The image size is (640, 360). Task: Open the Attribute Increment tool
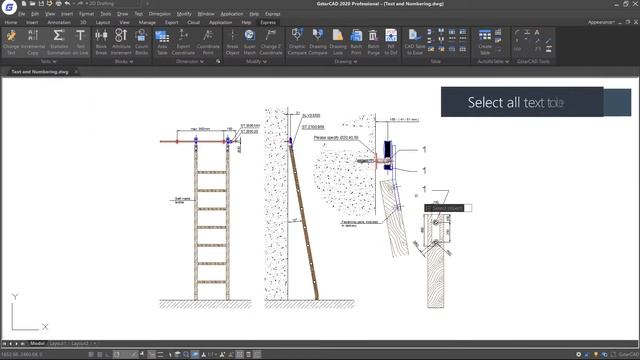pos(121,42)
